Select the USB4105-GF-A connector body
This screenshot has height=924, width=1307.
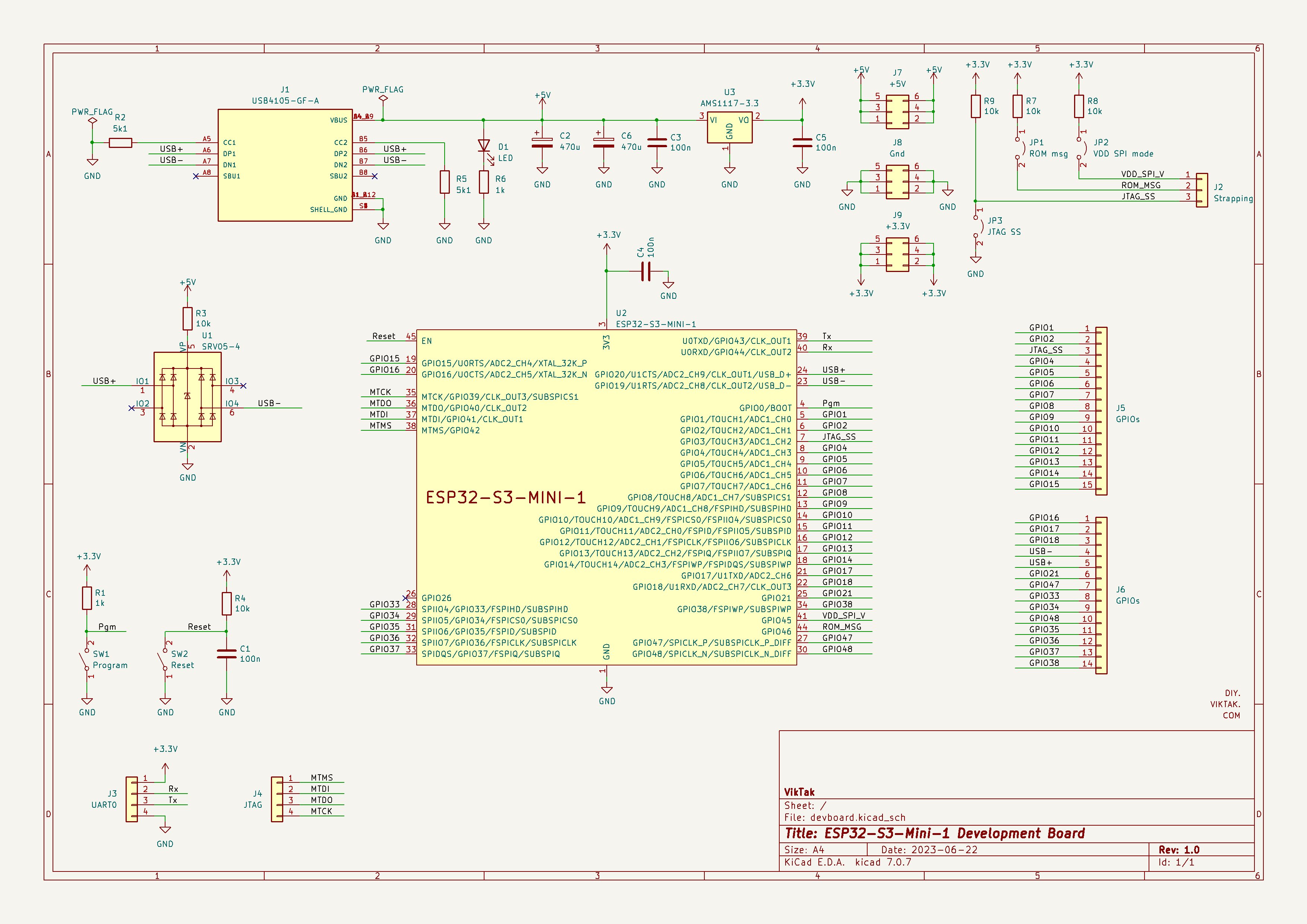[x=285, y=165]
